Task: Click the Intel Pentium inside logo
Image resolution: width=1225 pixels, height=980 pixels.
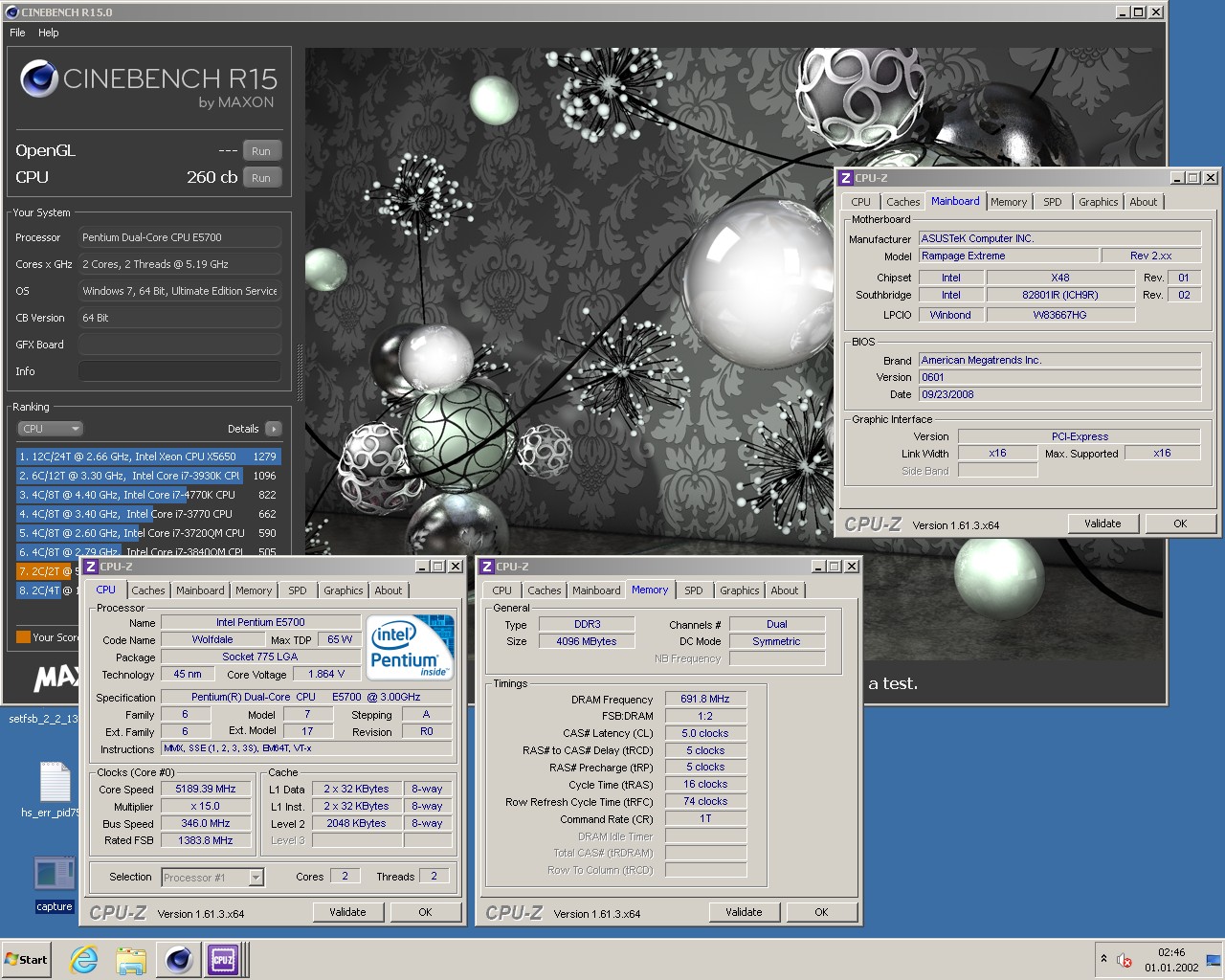Action: pos(411,648)
